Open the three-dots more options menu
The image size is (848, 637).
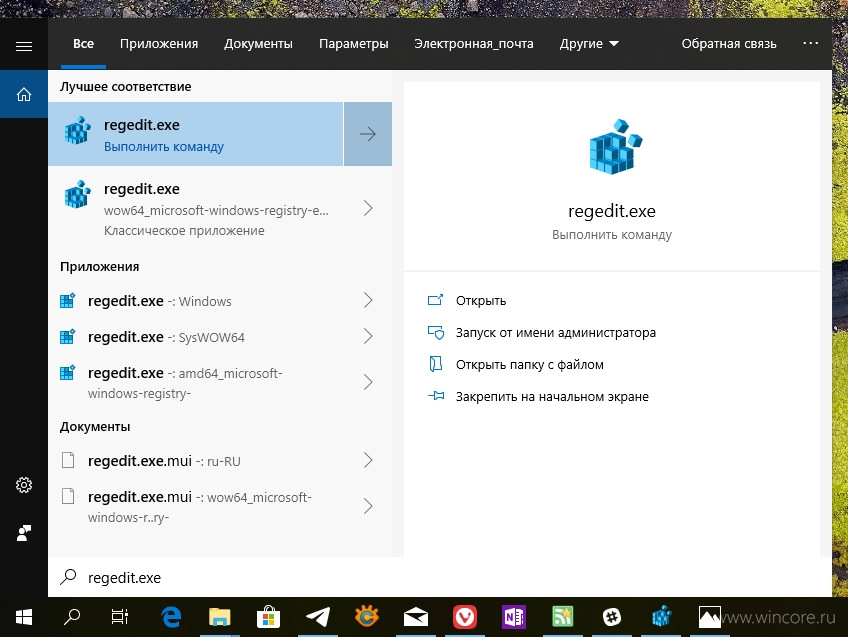coord(810,43)
